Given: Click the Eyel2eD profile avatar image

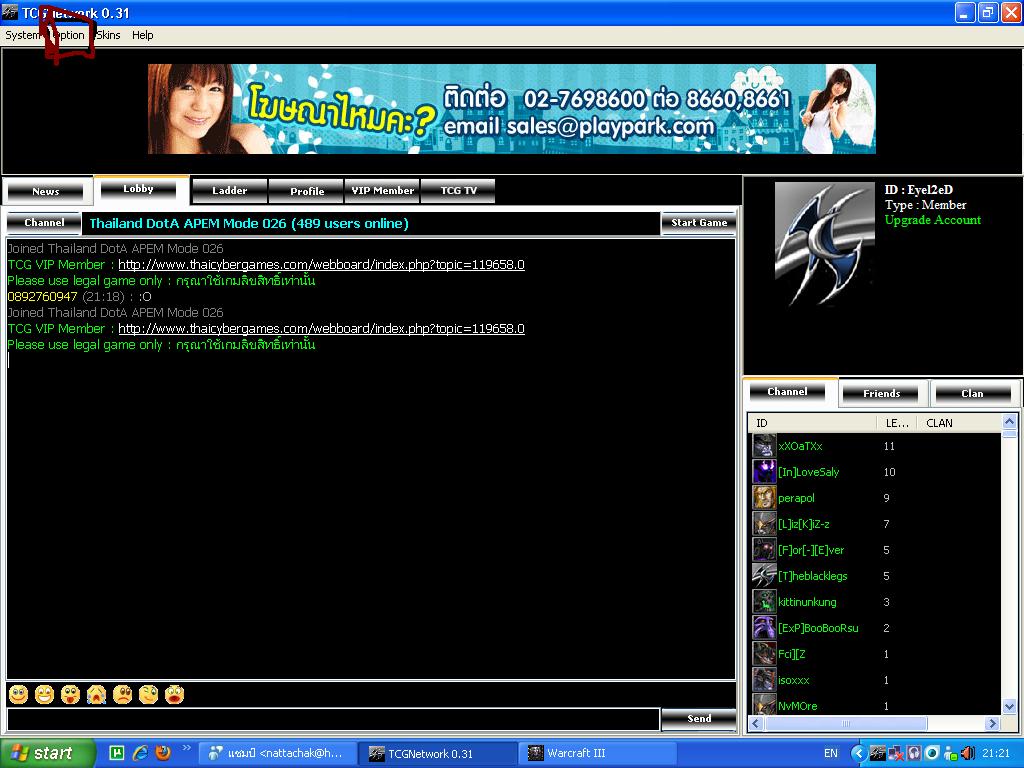Looking at the screenshot, I should coord(825,244).
